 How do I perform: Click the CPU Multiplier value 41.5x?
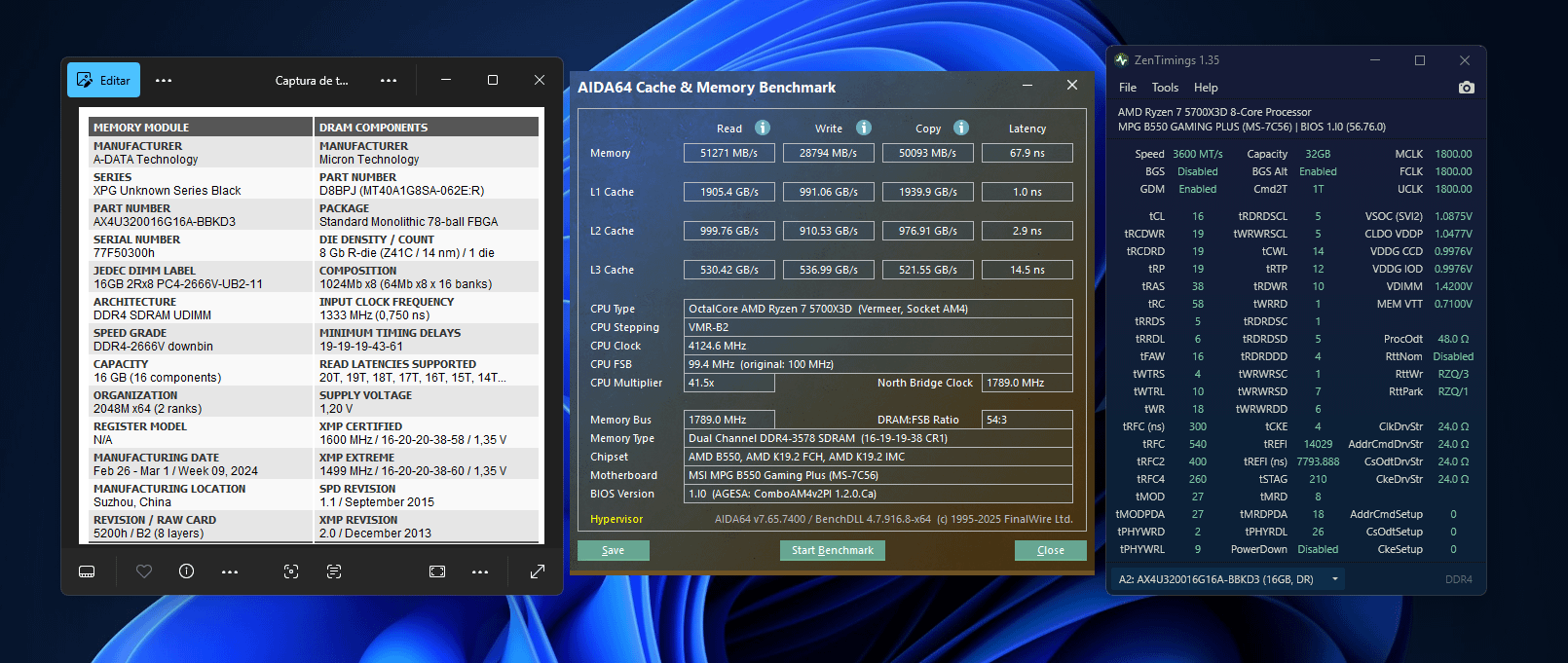(x=729, y=383)
